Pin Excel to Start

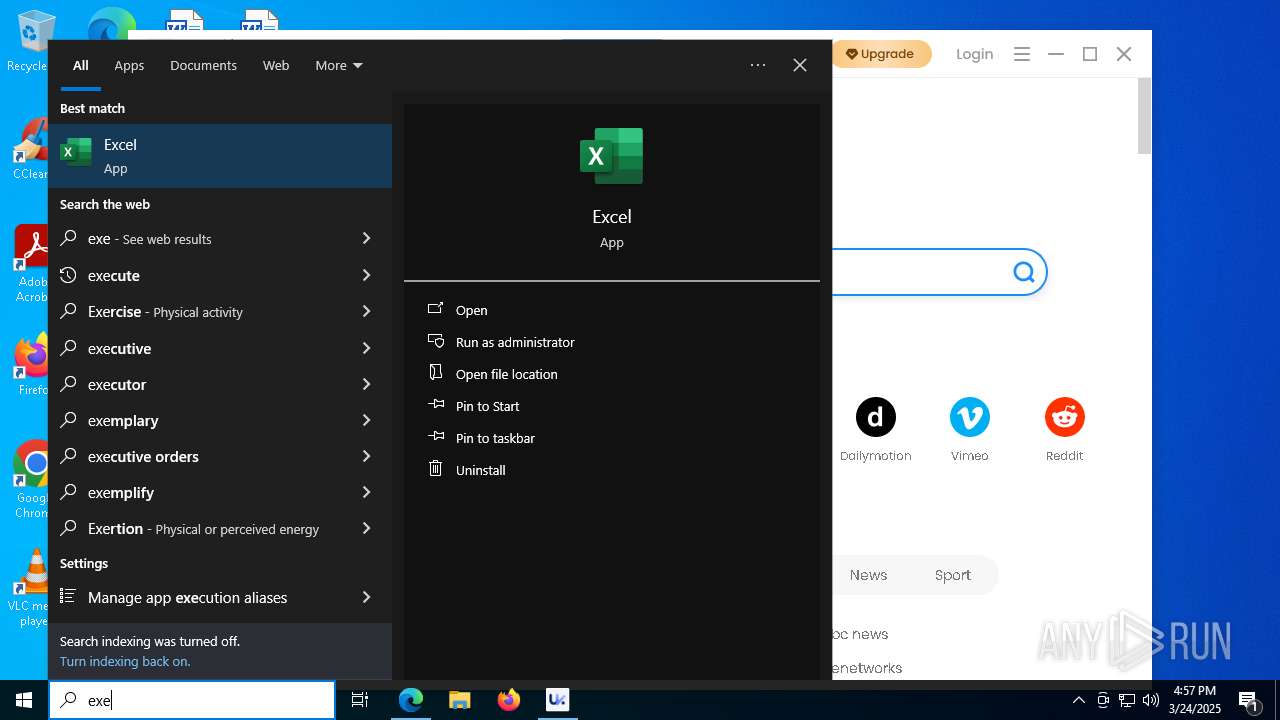(x=487, y=406)
